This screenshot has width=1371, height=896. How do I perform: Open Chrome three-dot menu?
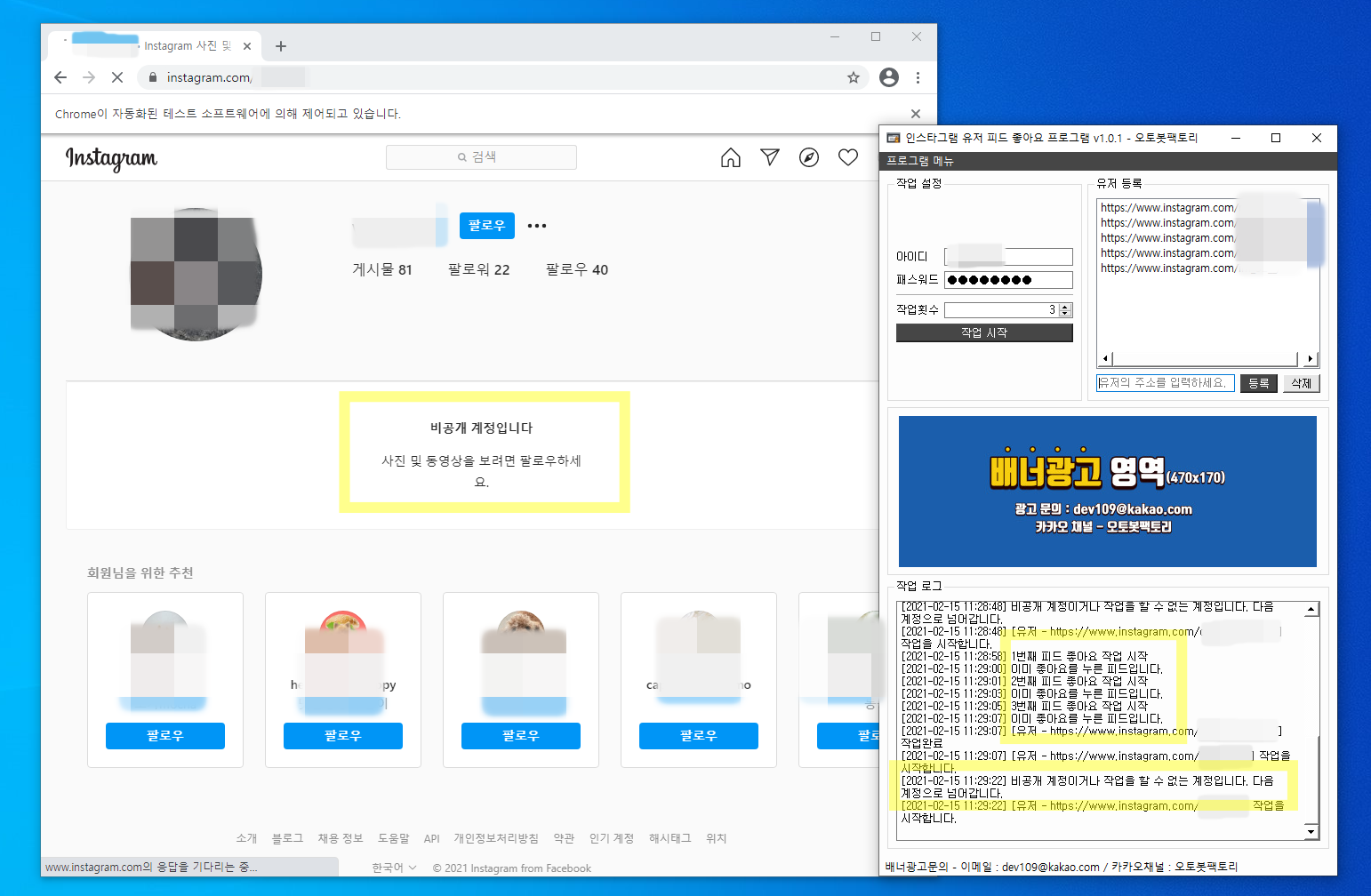pos(918,77)
